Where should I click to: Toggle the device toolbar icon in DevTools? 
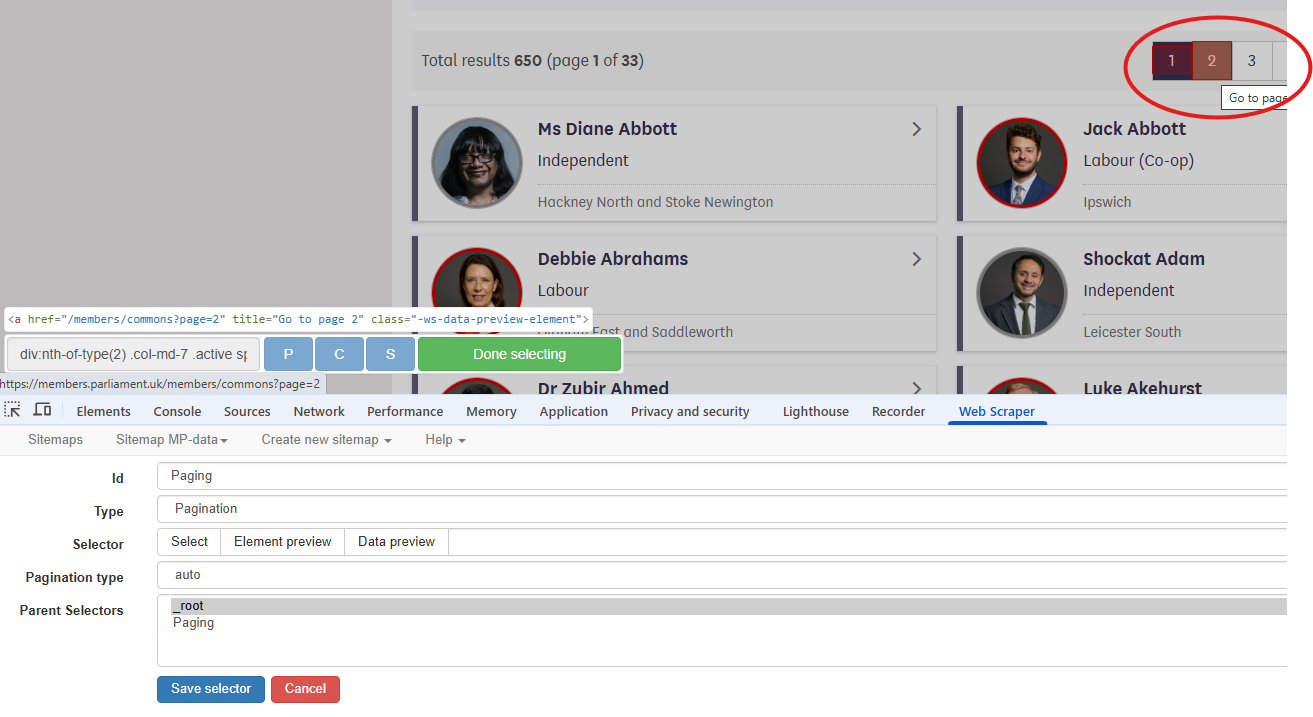[41, 409]
